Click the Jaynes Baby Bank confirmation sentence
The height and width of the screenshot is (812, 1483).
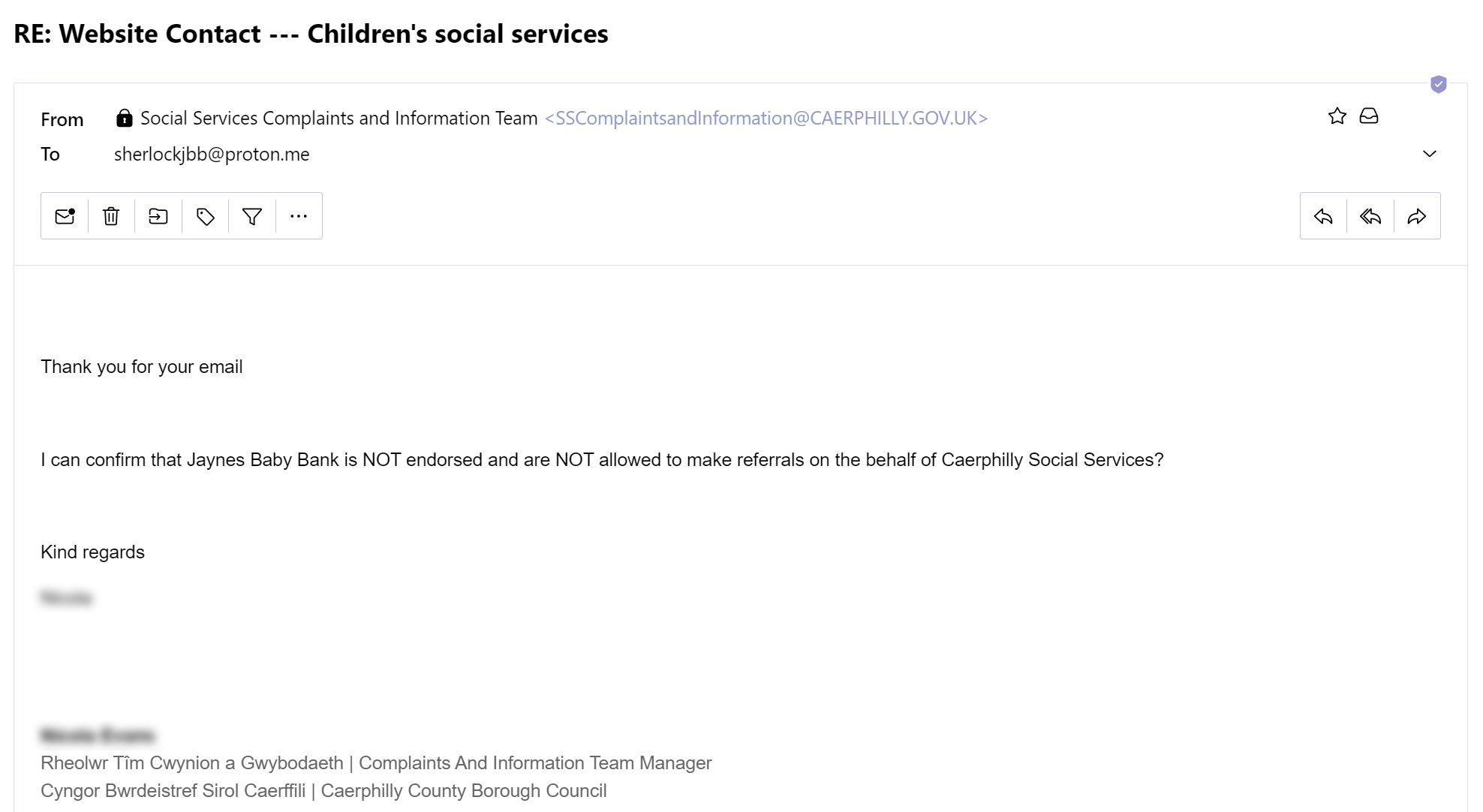(x=602, y=460)
